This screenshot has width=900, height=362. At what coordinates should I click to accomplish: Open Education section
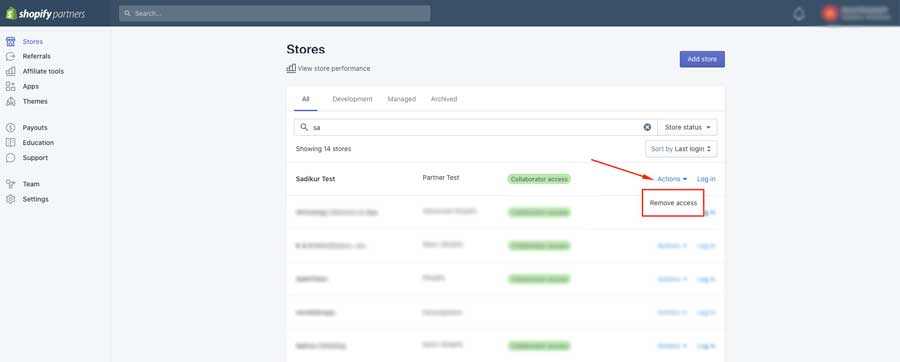coord(38,143)
